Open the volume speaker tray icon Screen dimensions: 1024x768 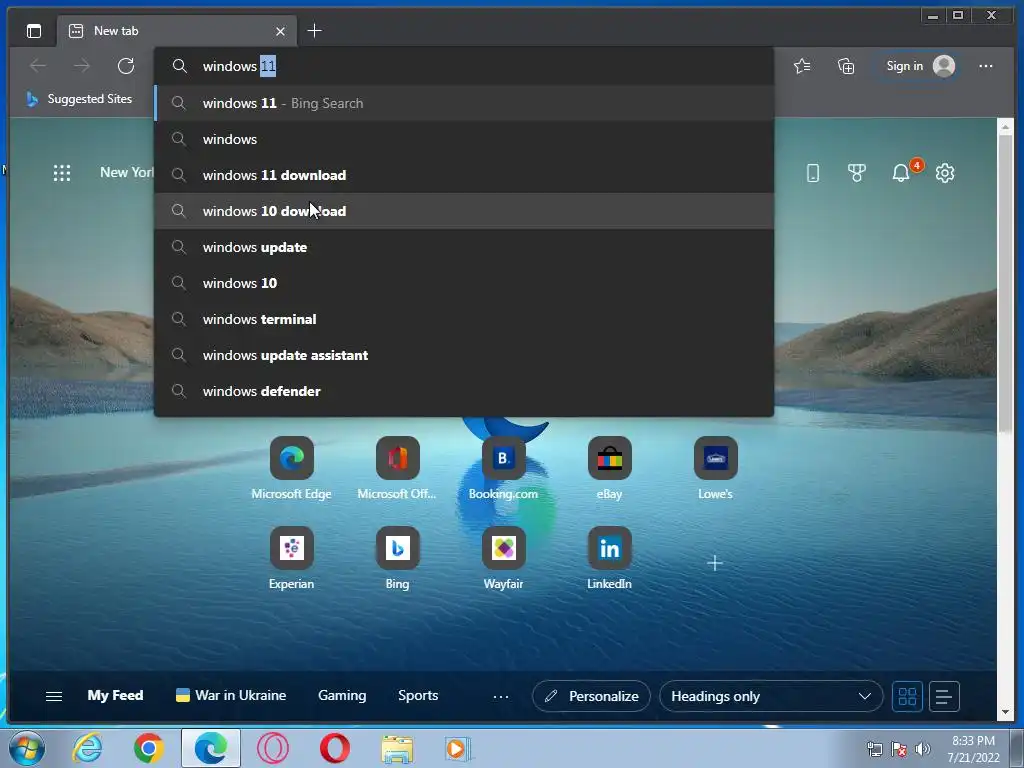922,749
